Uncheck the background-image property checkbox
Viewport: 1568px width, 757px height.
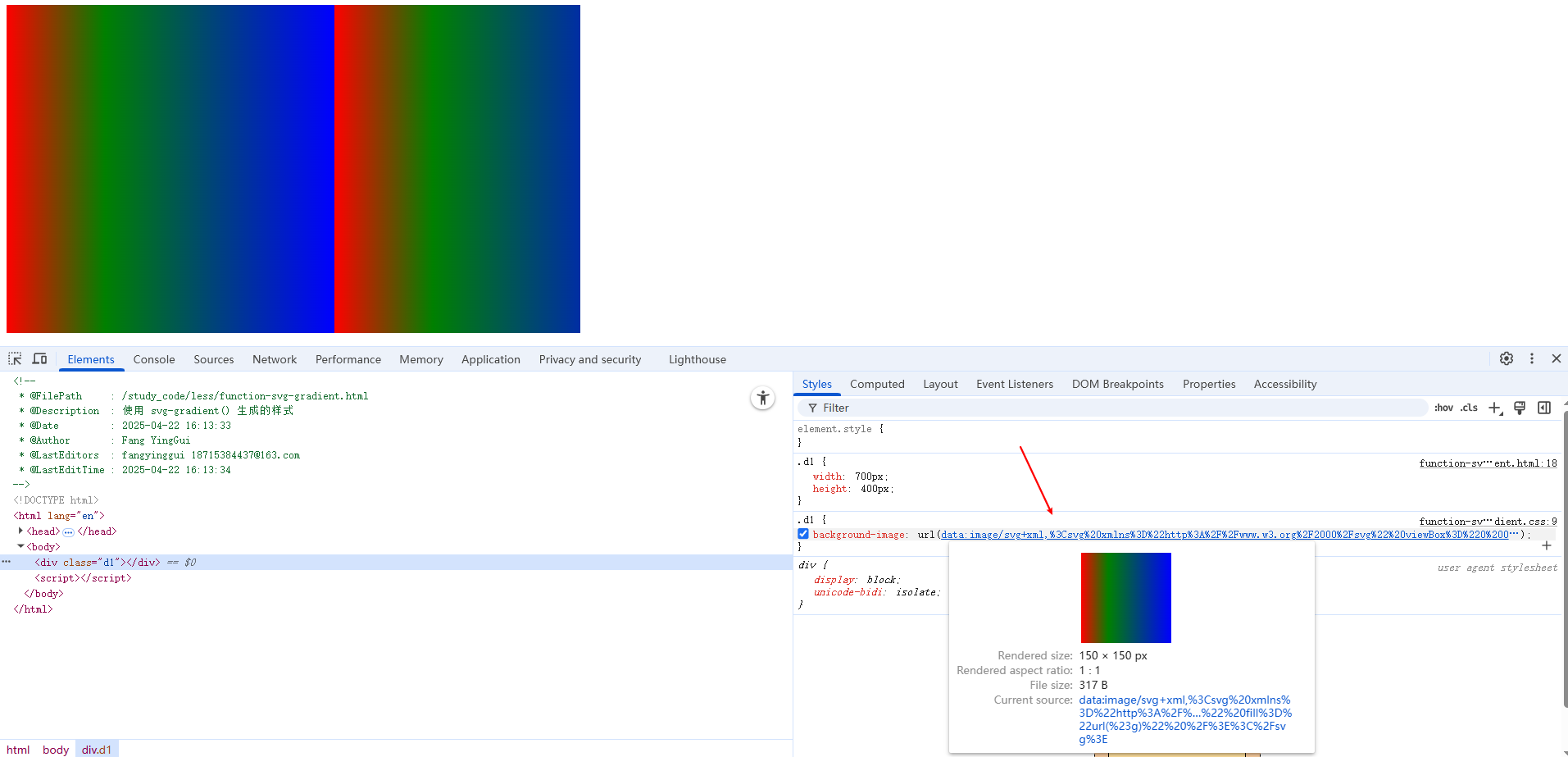point(803,534)
